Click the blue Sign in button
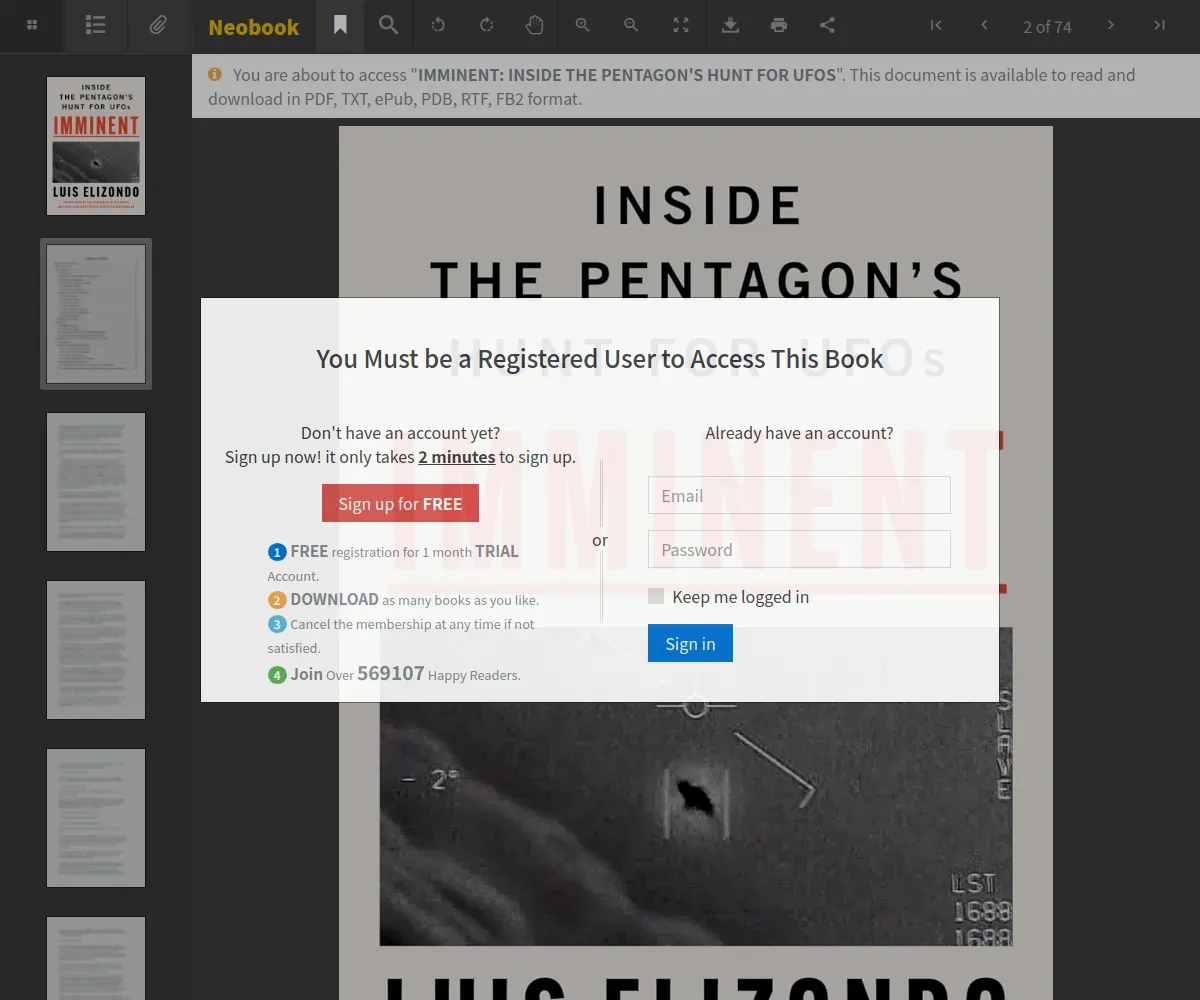This screenshot has width=1200, height=1000. (690, 643)
